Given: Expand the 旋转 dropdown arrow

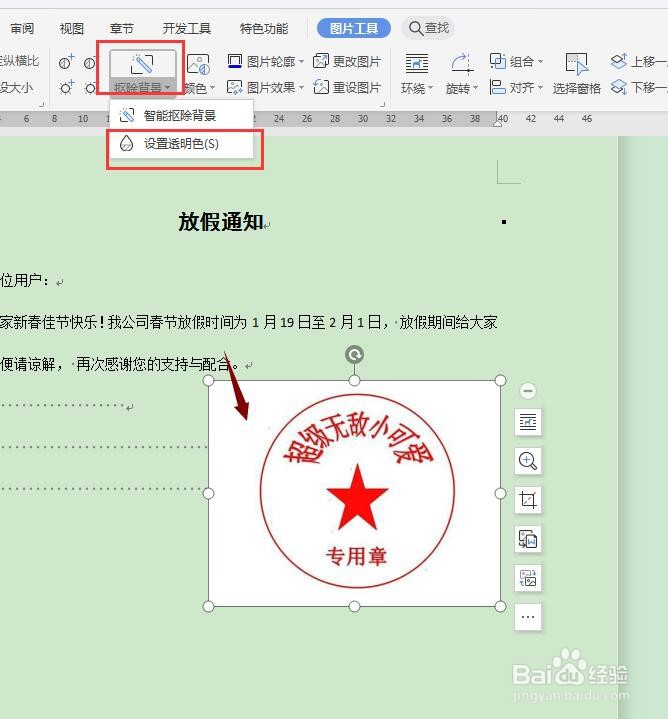Looking at the screenshot, I should click(x=475, y=87).
